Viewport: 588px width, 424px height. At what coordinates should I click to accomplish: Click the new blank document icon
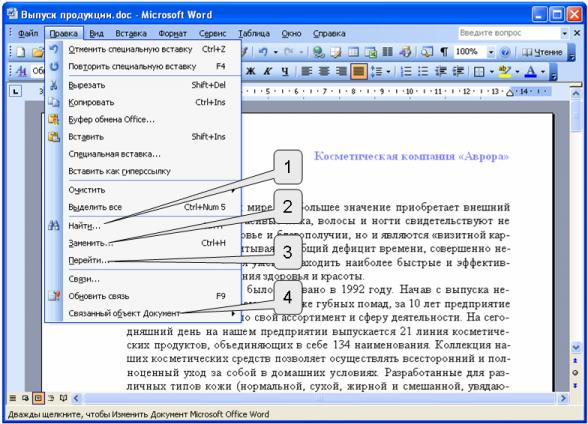[x=20, y=52]
